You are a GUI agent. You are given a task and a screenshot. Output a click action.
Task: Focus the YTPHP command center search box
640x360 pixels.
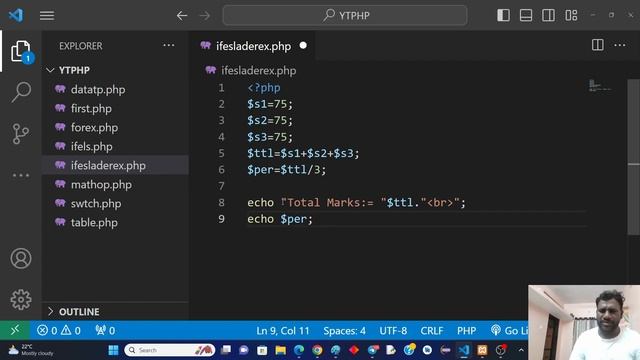pos(345,16)
